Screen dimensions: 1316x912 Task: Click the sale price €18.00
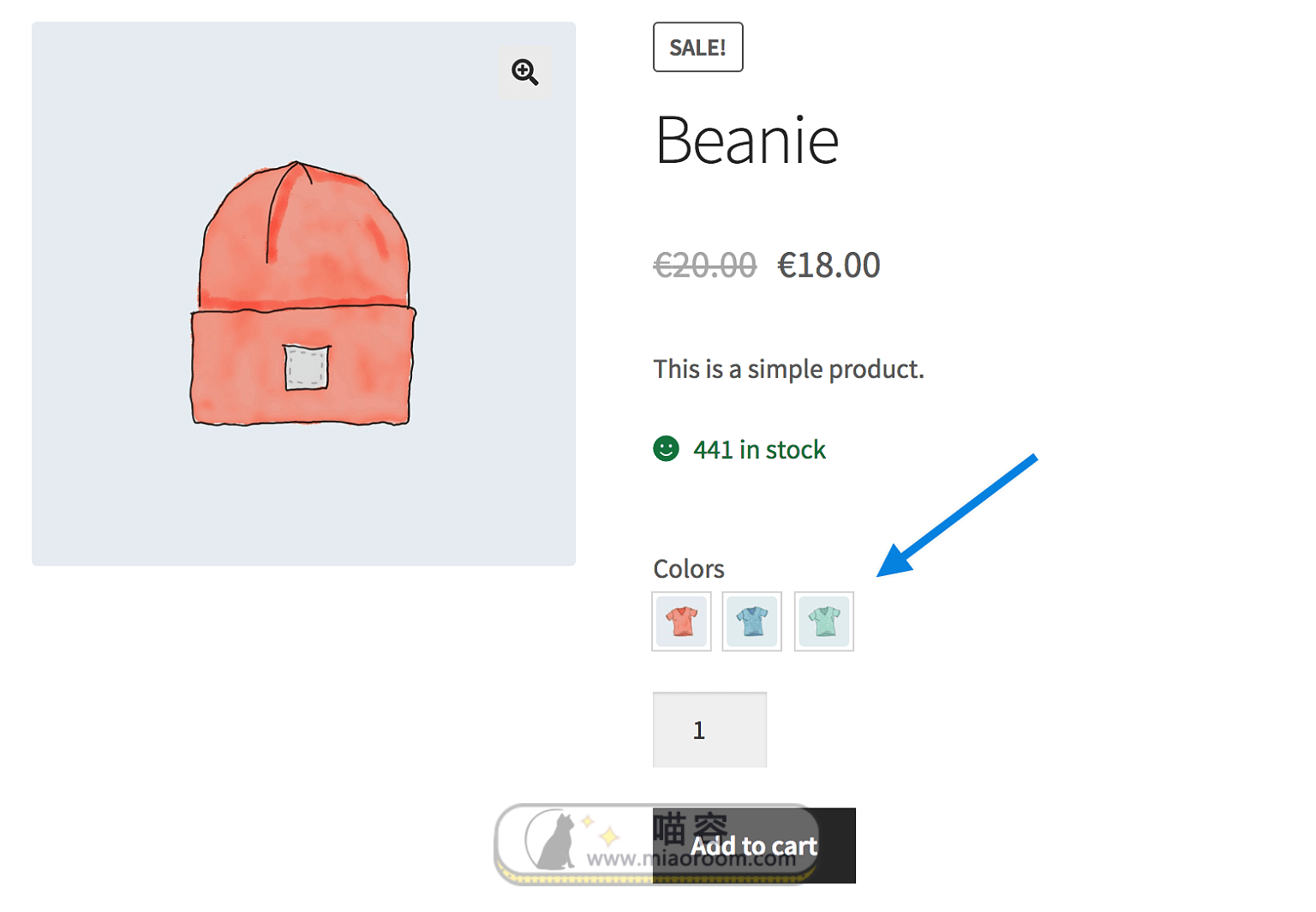pos(828,266)
